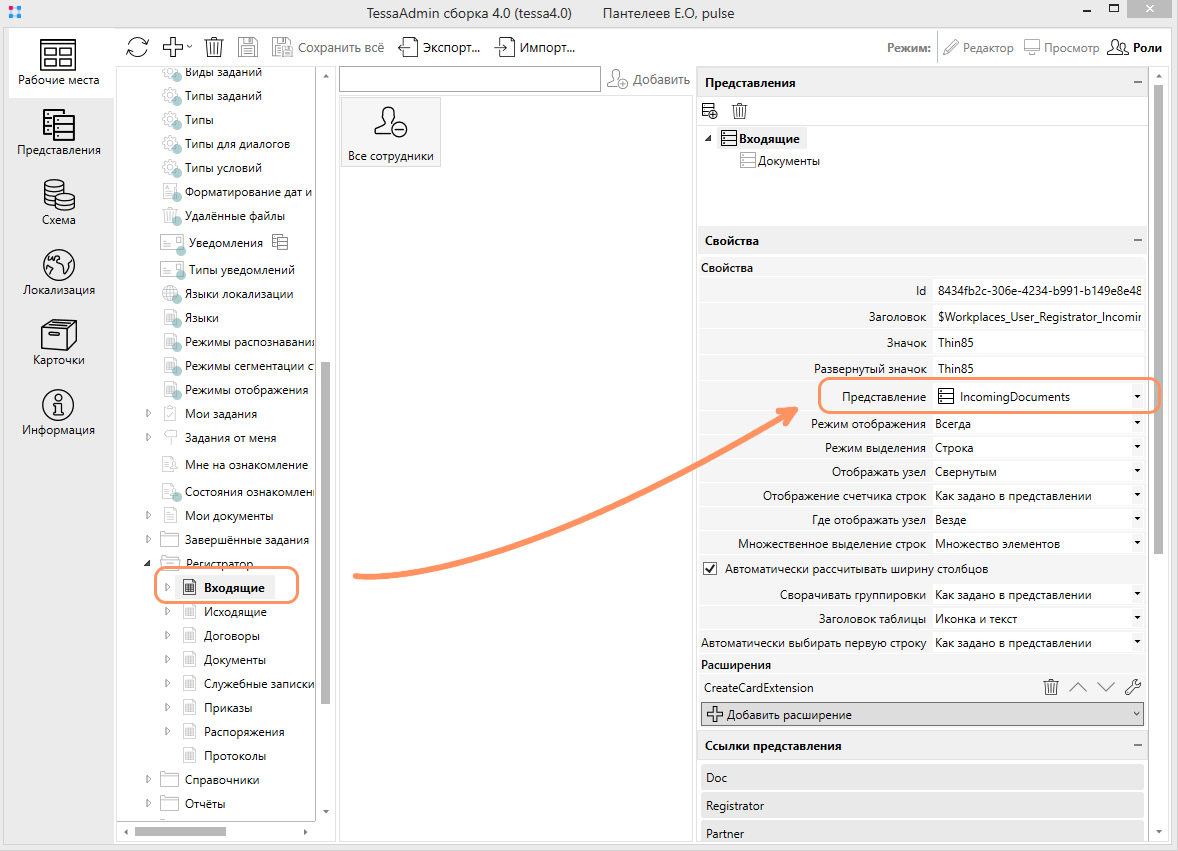Open the Карточки section in sidebar
This screenshot has width=1178, height=851.
coord(58,341)
